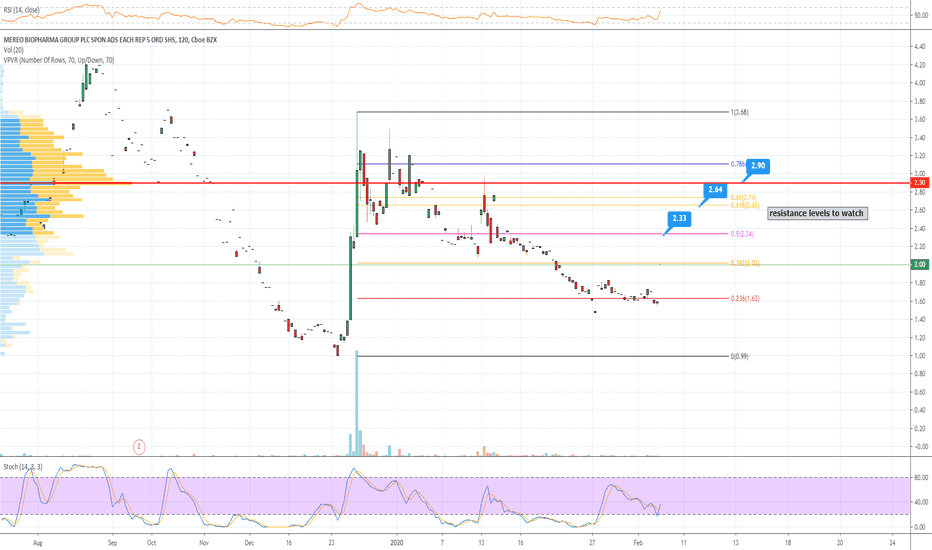Click the Fibonacci 1(3.68) level label
Image resolution: width=932 pixels, height=550 pixels.
coord(739,112)
